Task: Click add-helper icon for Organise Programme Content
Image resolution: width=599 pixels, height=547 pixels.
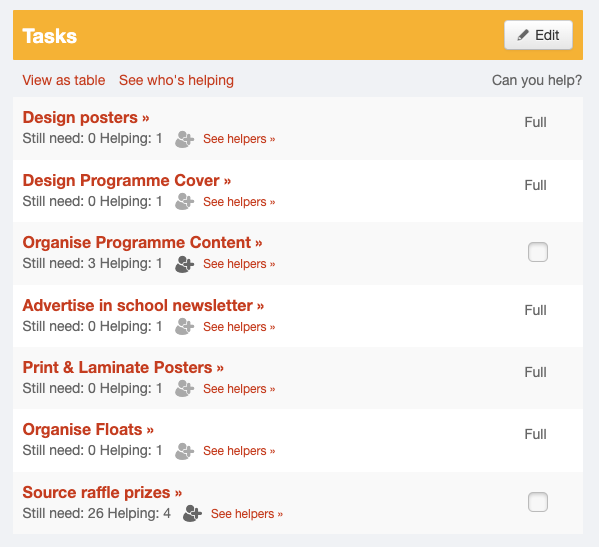Action: pyautogui.click(x=185, y=264)
